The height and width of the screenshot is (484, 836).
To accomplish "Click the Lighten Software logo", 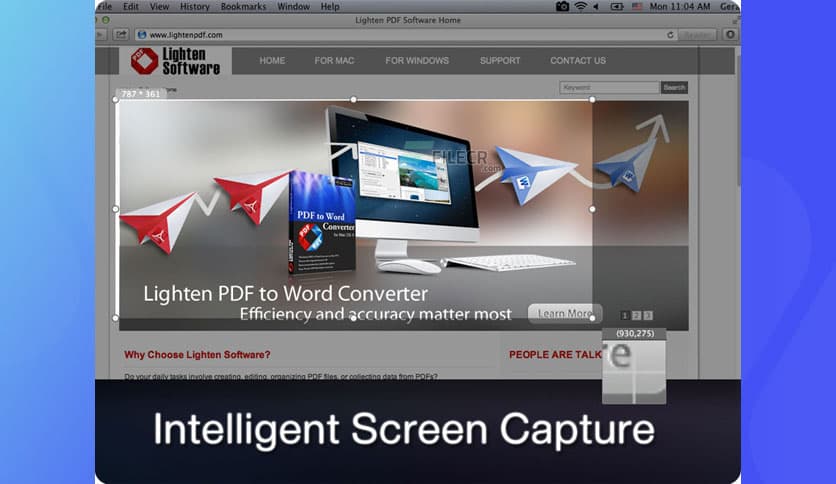I will coord(175,61).
